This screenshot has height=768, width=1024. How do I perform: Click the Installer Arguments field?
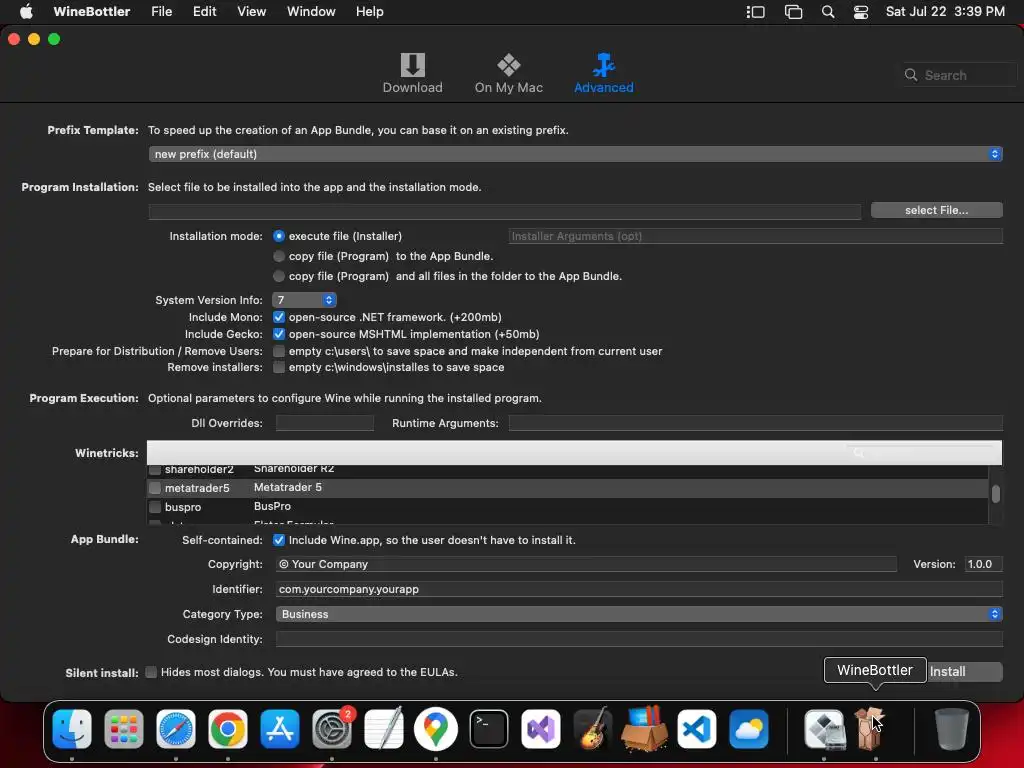(x=756, y=236)
